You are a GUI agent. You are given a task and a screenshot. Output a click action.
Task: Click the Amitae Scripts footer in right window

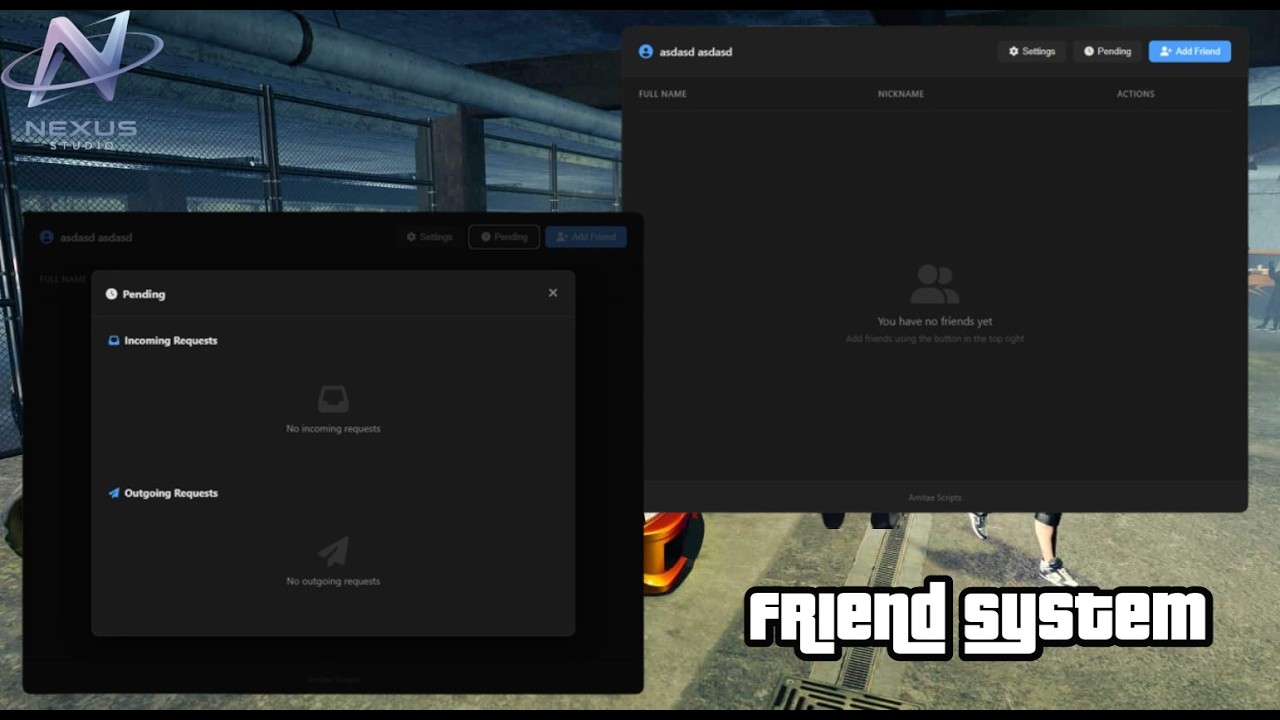pos(935,498)
